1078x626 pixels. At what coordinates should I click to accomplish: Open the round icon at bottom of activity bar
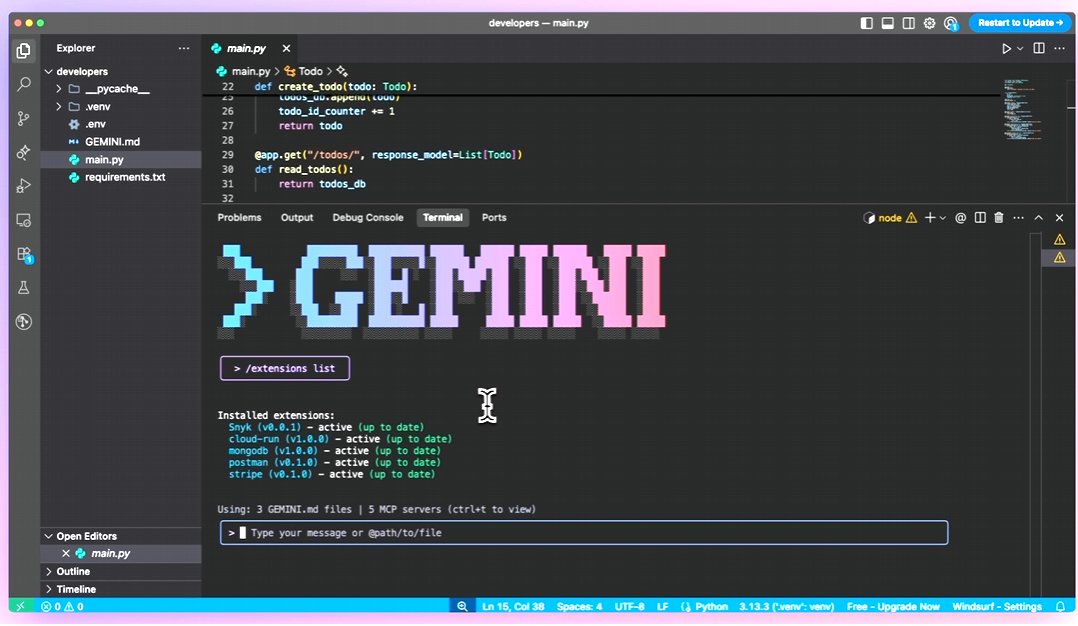tap(23, 322)
